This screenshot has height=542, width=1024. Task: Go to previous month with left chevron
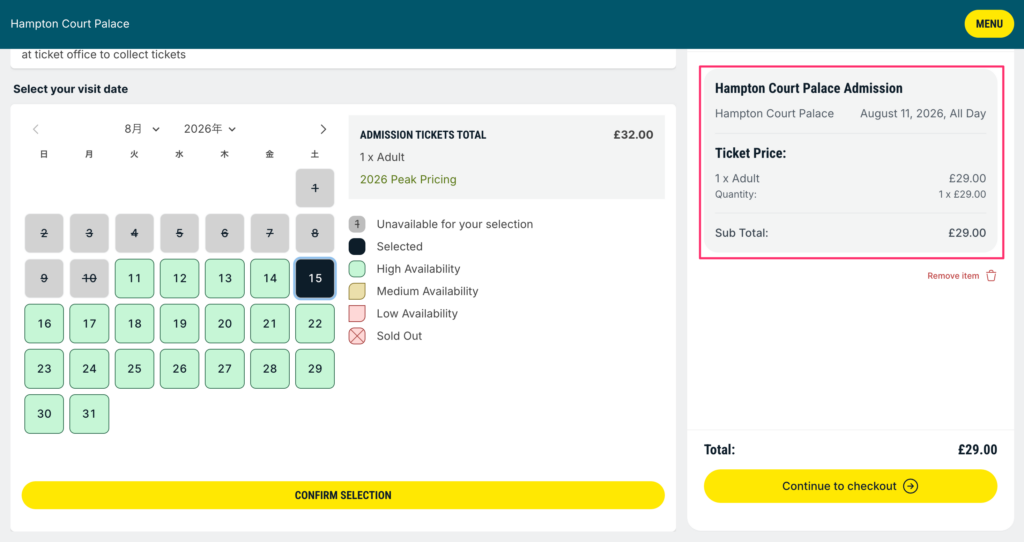point(36,129)
